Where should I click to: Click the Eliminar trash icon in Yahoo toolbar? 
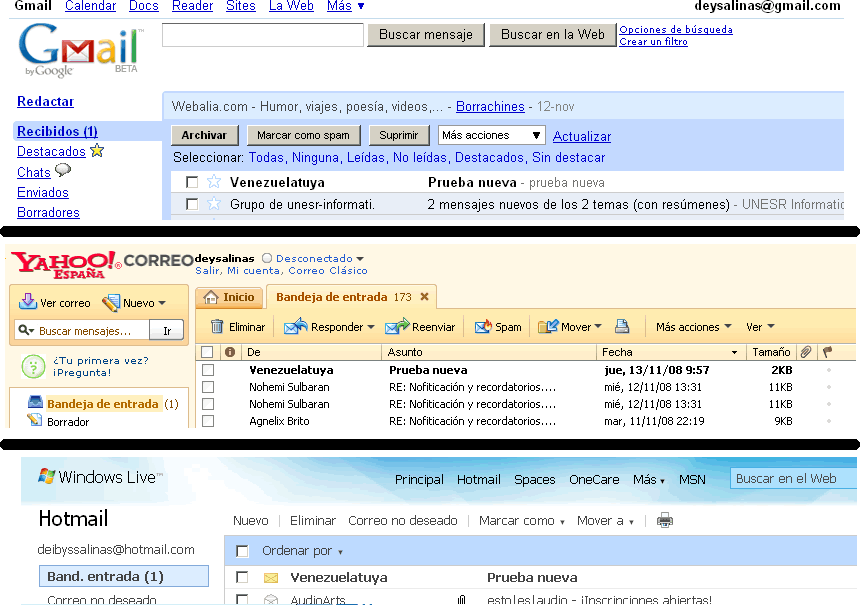pos(217,326)
